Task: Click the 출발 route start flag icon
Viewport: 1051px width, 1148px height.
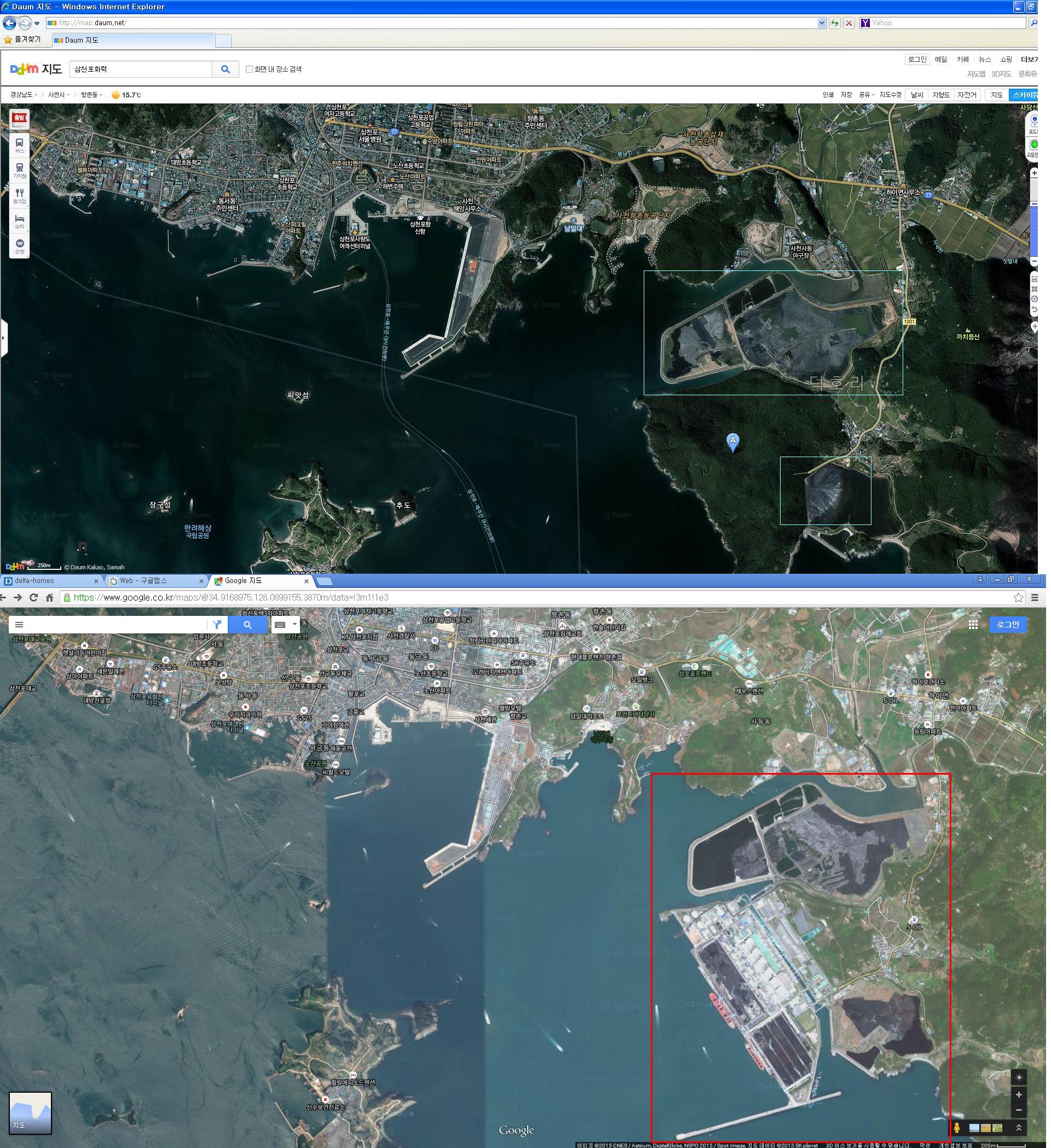Action: point(19,119)
